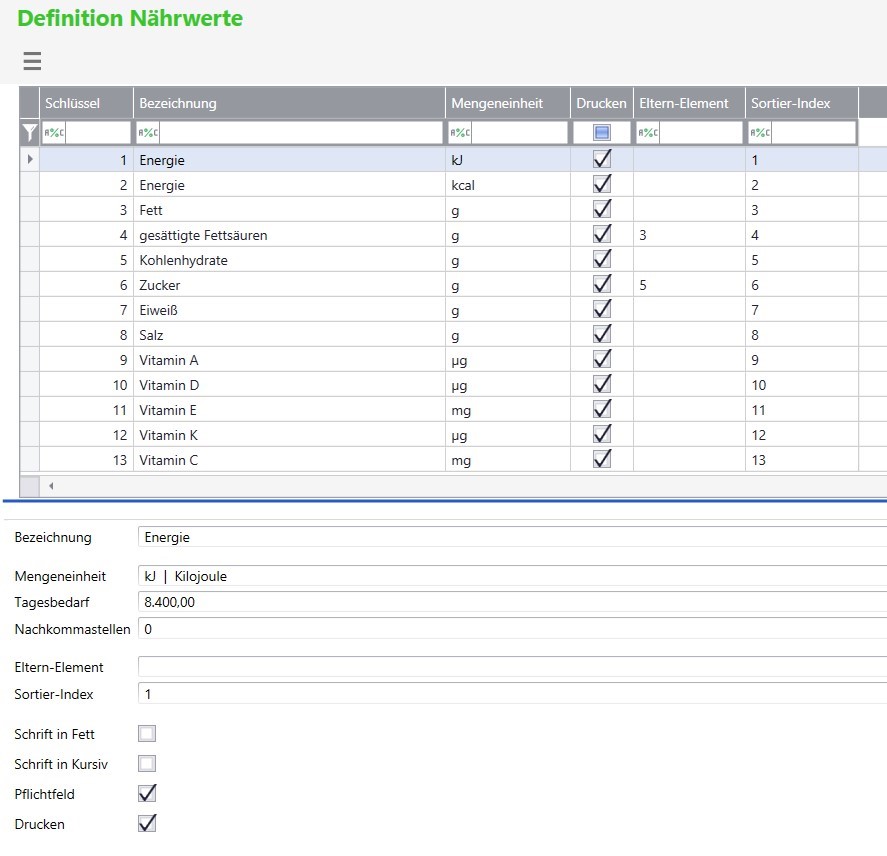This screenshot has height=856, width=887.
Task: Open the Mengeneinheit kJ Kilojoule dropdown
Action: point(510,576)
